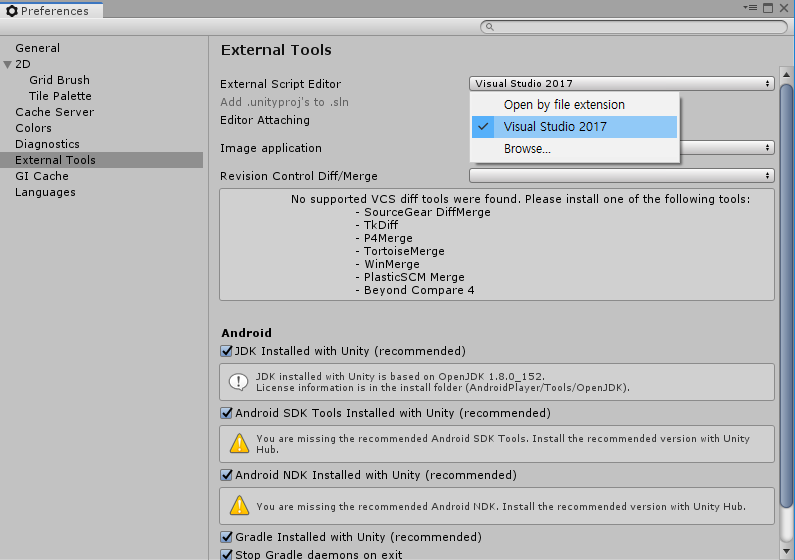The width and height of the screenshot is (795, 560).
Task: Click the vertical scrollbar thumb
Action: click(x=786, y=295)
